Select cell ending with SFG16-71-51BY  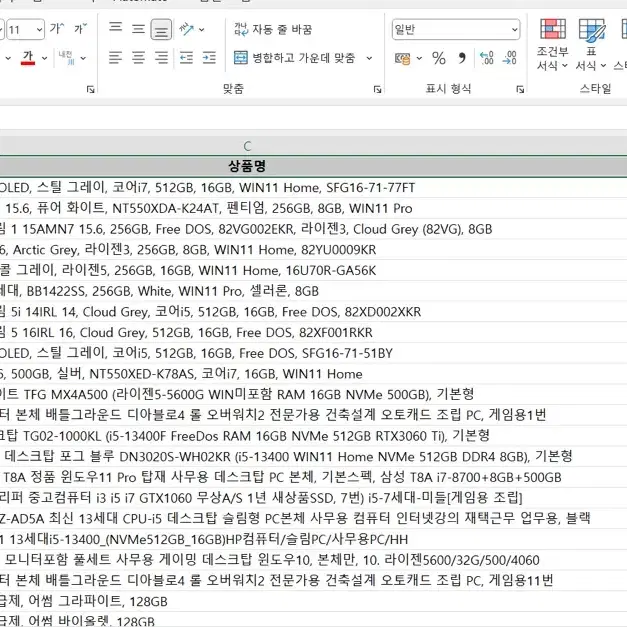pos(314,353)
